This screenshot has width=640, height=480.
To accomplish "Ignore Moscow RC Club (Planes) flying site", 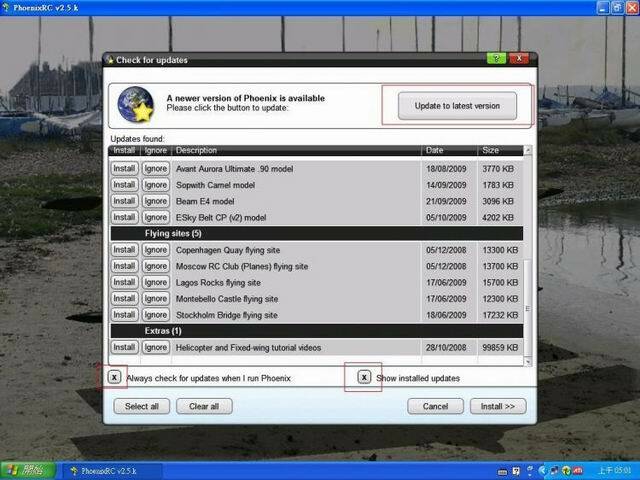I will [156, 266].
